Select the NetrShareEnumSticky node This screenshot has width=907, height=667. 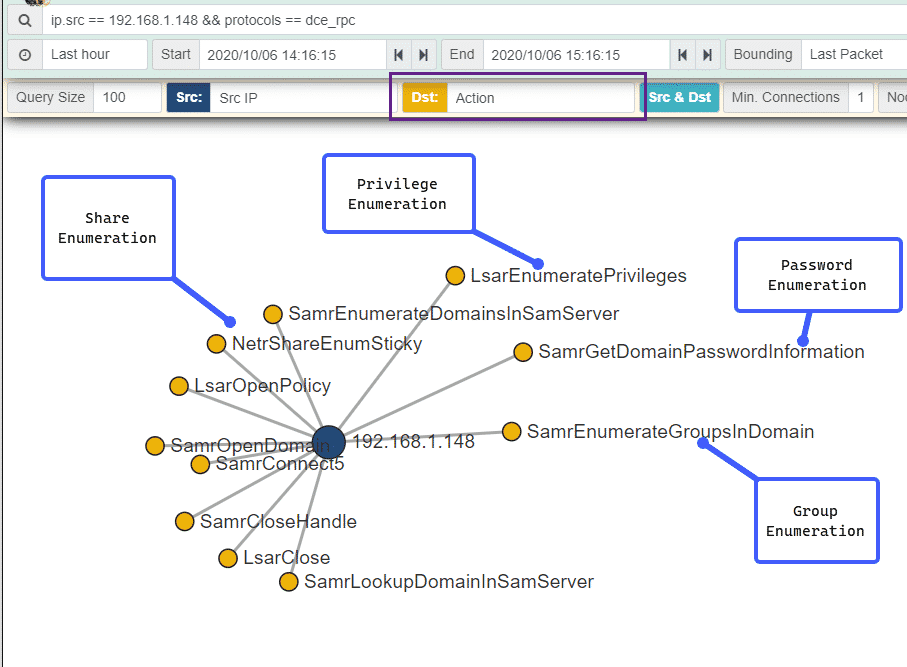pyautogui.click(x=216, y=344)
